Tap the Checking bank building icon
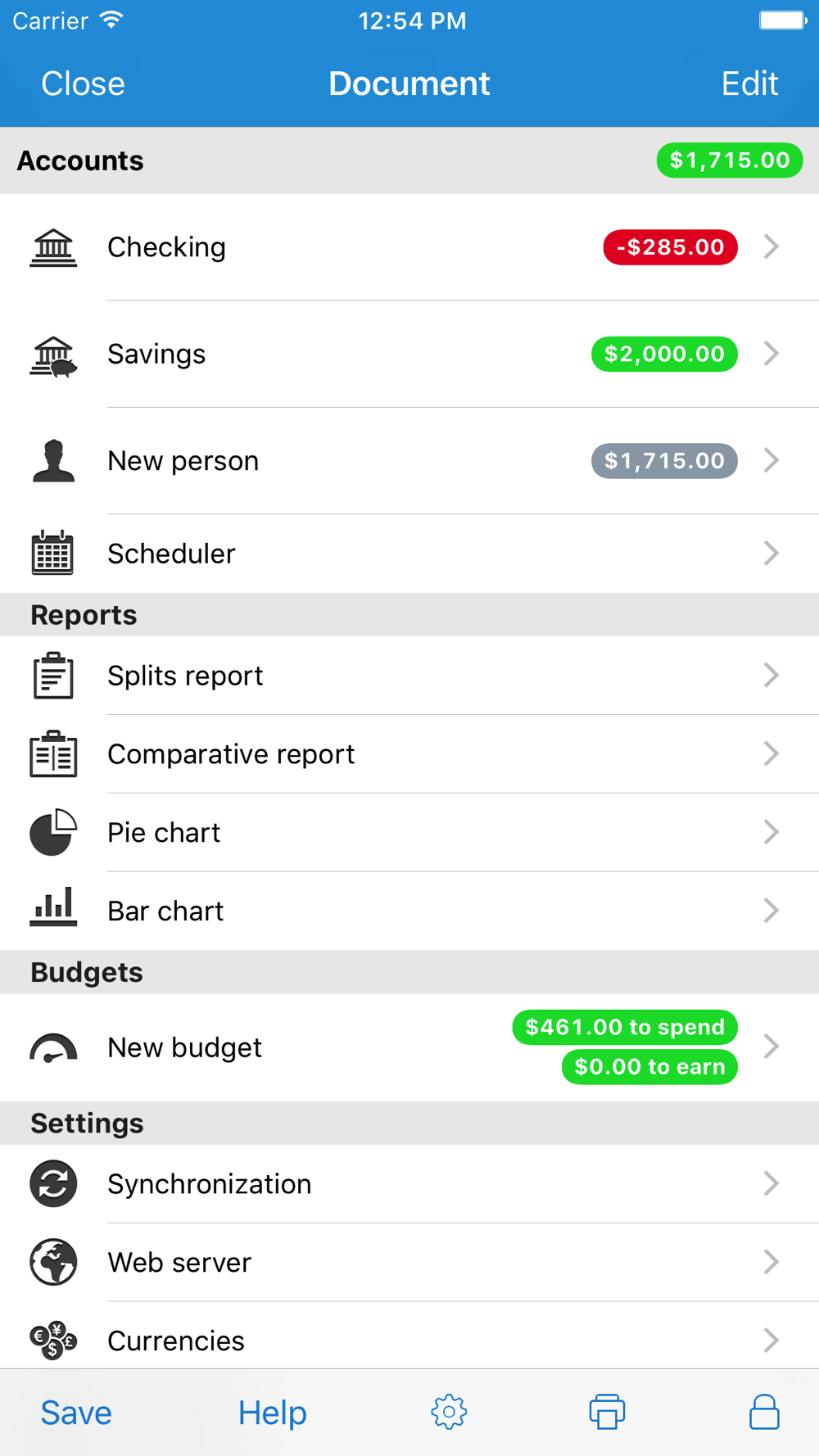Screen dimensions: 819x1456 [x=53, y=247]
